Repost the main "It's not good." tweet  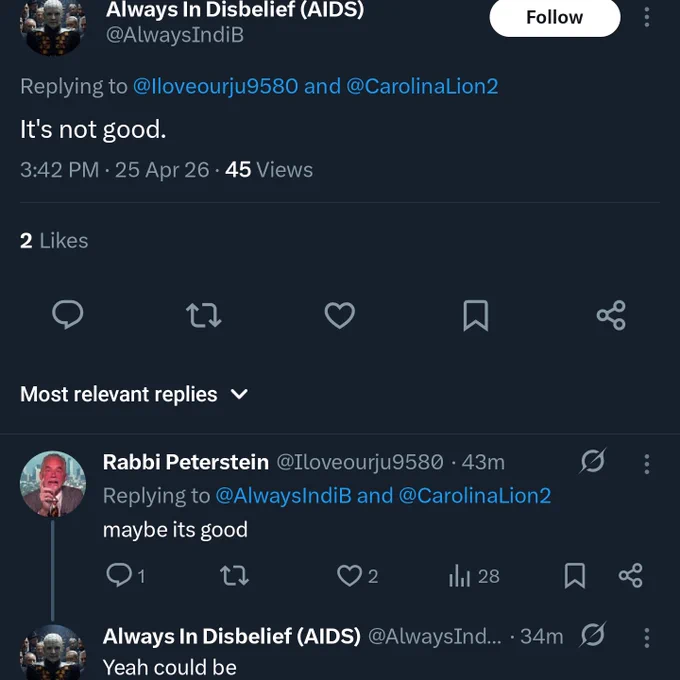(203, 315)
